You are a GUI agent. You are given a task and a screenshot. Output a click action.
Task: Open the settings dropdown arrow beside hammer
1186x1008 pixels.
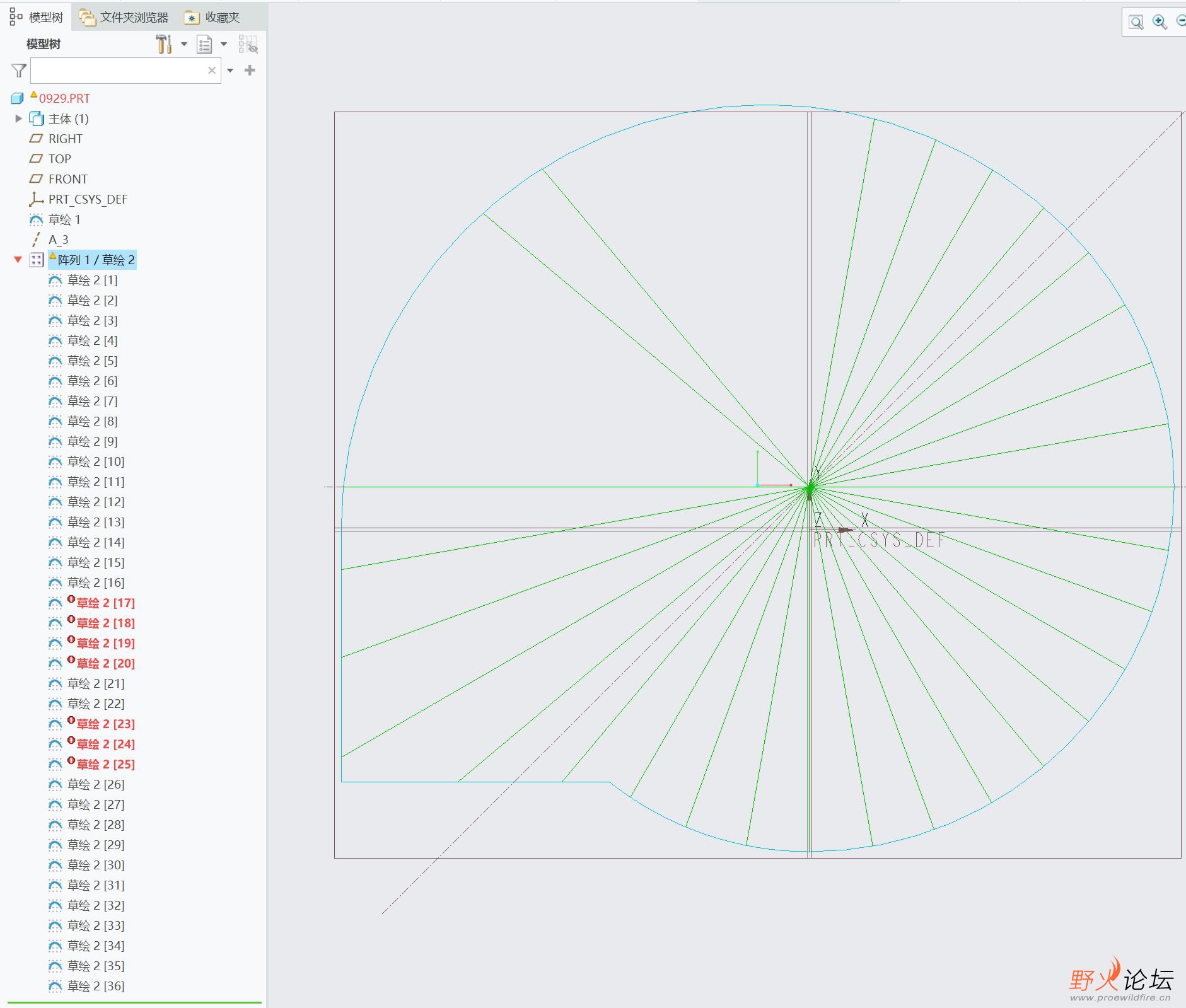tap(184, 44)
